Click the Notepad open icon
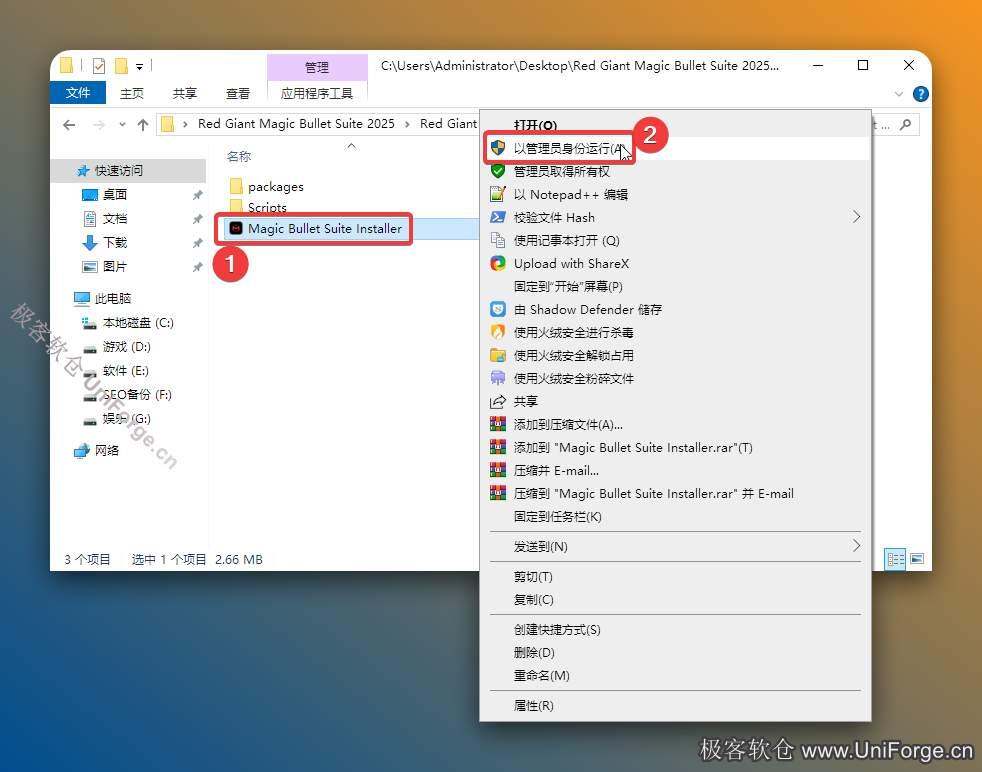The image size is (982, 772). 498,240
